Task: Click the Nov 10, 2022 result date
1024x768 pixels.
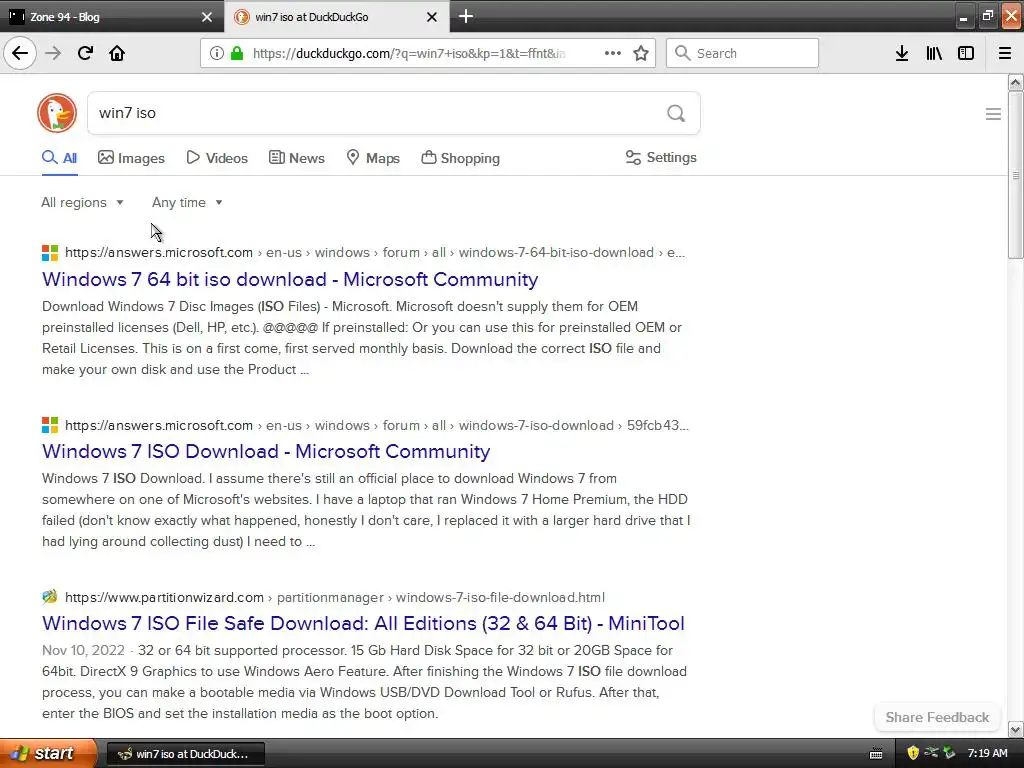Action: coord(83,650)
